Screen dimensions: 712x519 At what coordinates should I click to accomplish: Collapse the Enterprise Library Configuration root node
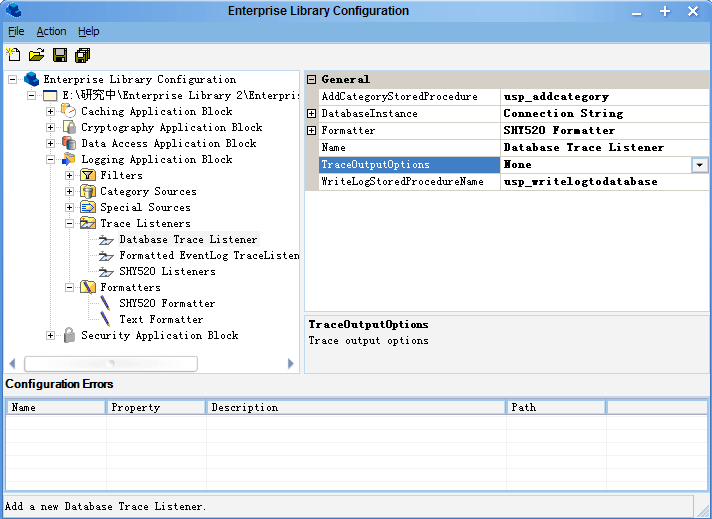[x=13, y=79]
